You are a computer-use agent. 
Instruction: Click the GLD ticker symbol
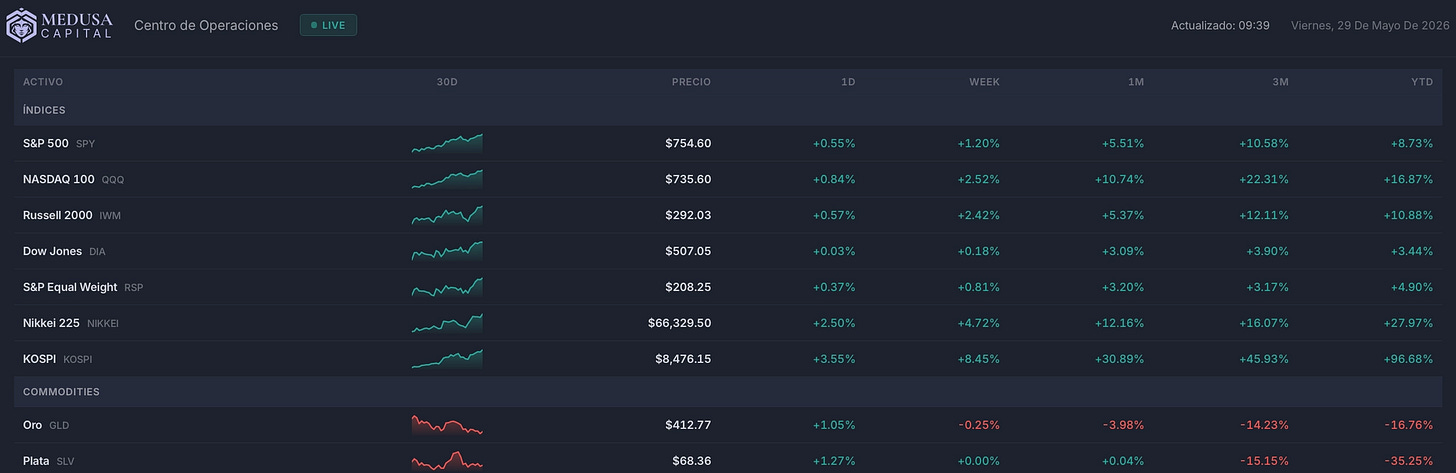(x=59, y=426)
